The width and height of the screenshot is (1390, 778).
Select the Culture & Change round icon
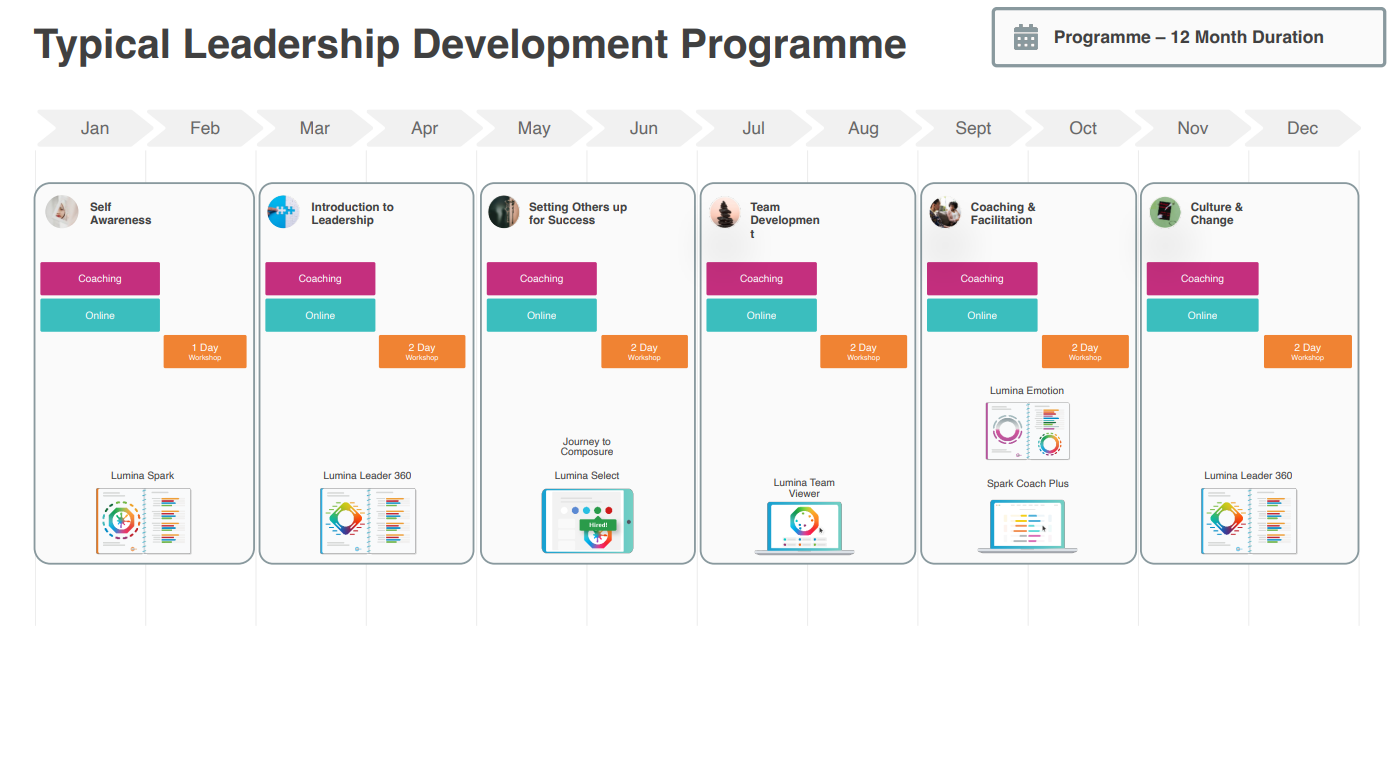[x=1165, y=212]
